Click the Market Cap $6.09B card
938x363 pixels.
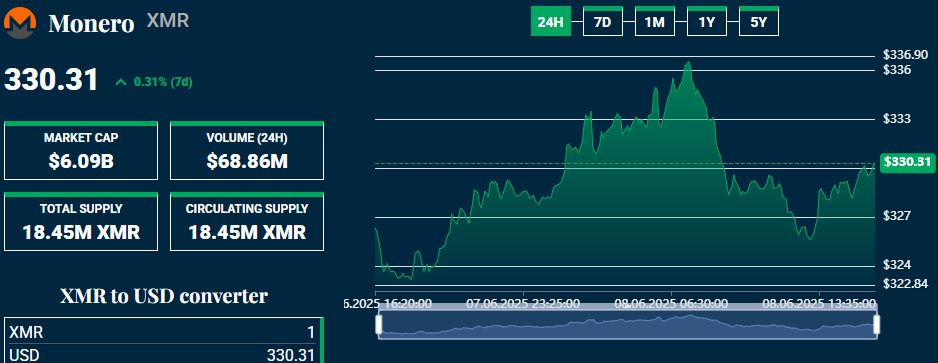click(81, 151)
